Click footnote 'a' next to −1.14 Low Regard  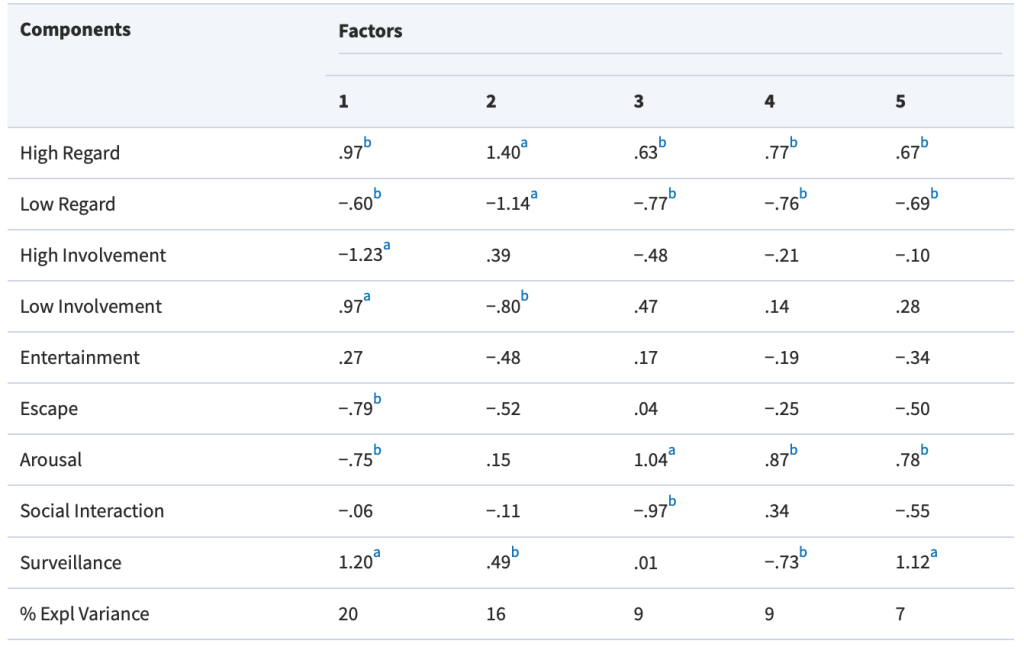pyautogui.click(x=533, y=196)
